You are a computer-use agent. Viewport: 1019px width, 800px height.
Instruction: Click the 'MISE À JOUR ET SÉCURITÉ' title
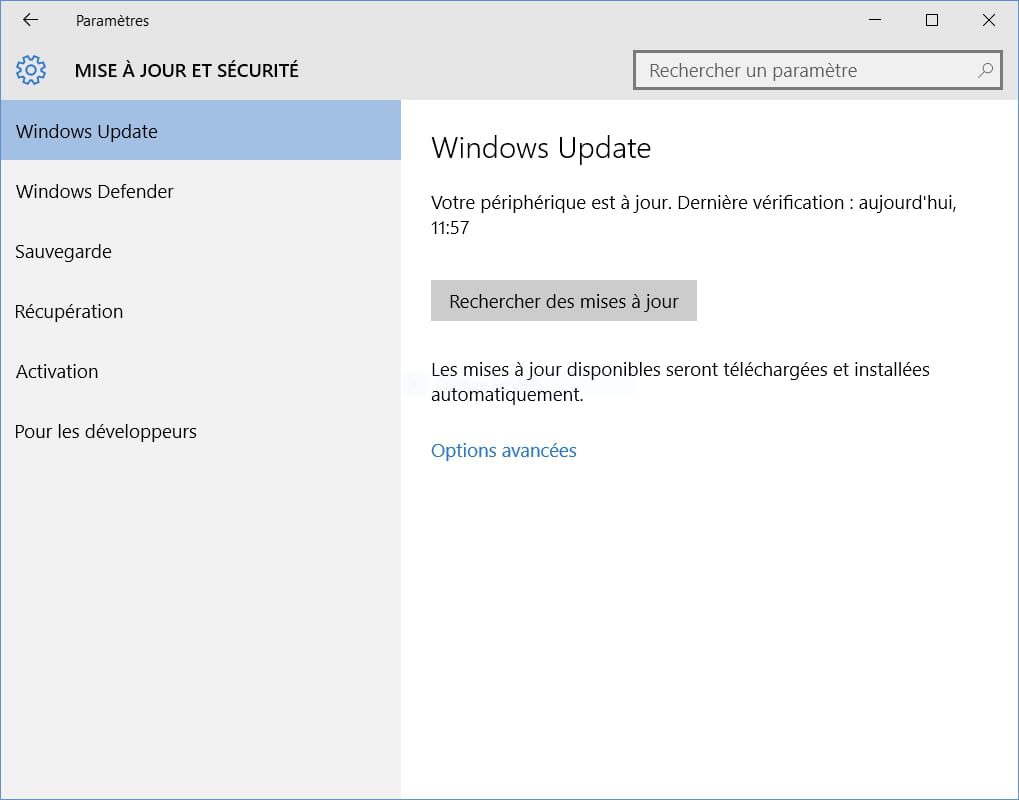coord(187,70)
